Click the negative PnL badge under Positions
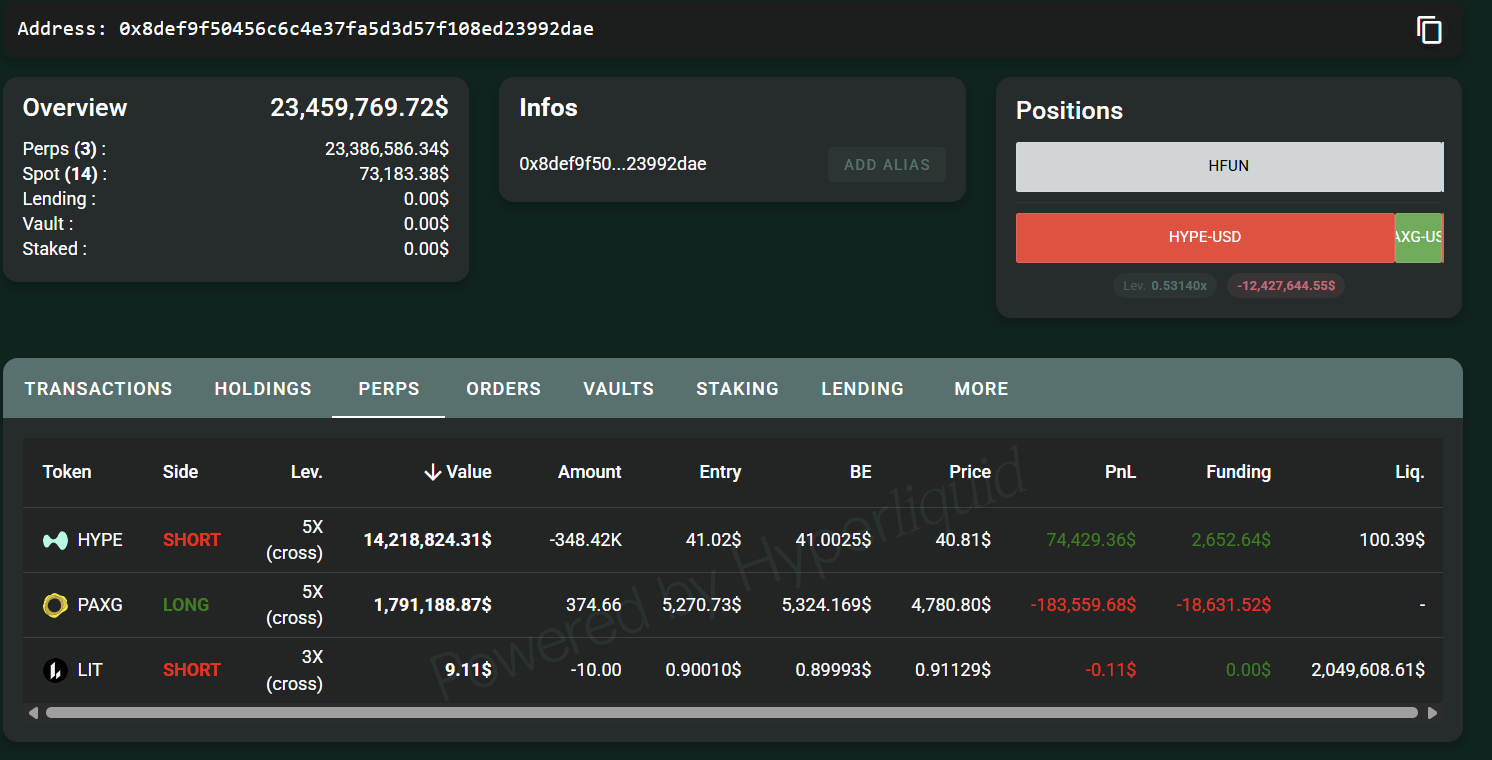This screenshot has width=1492, height=760. (1286, 285)
